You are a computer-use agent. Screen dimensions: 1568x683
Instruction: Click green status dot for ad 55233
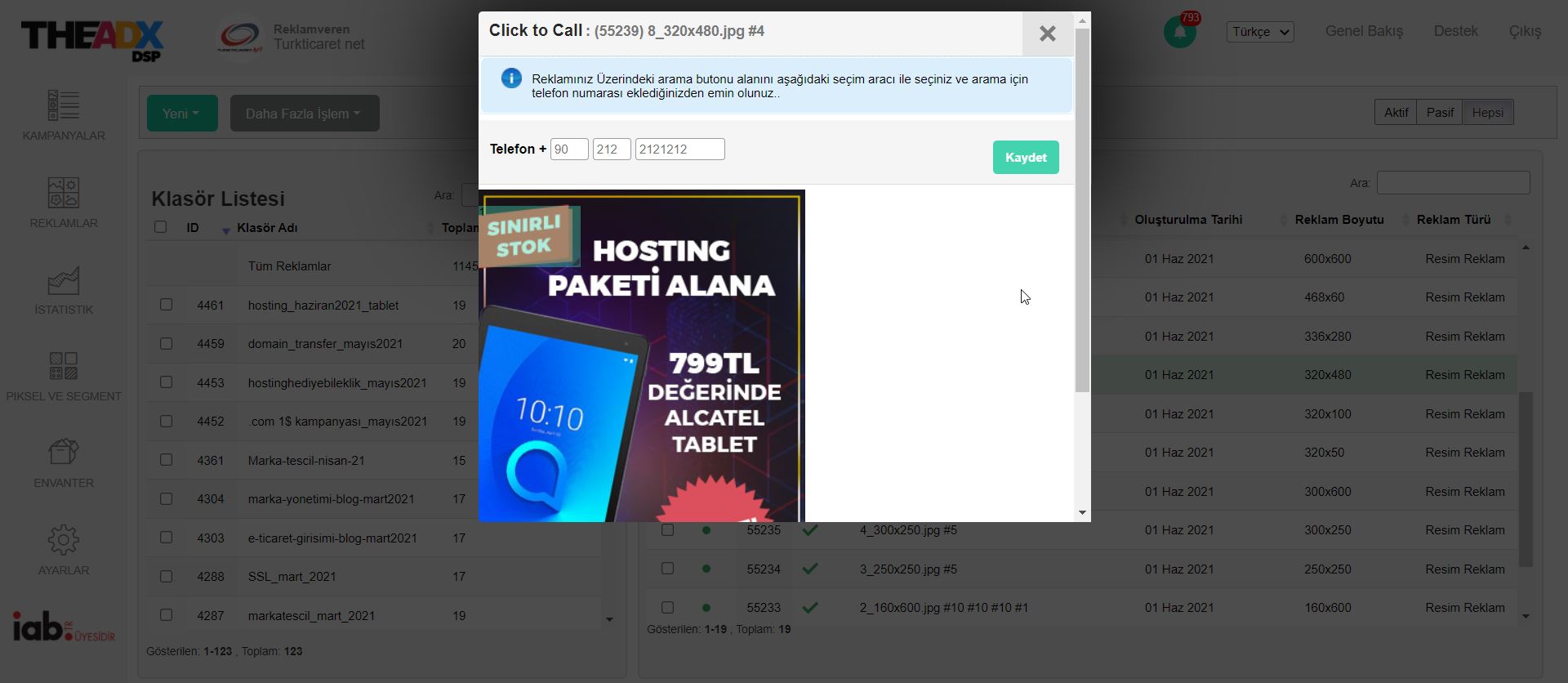click(x=706, y=608)
